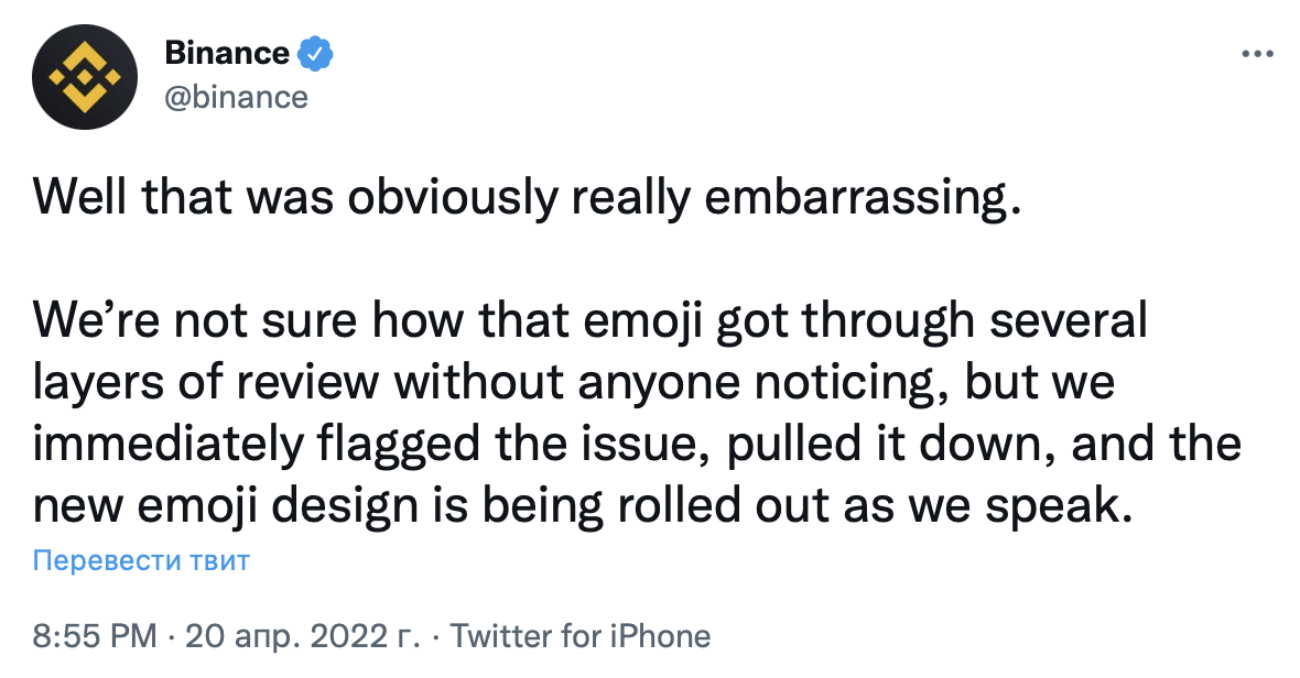Open the 8:55 PM timestamp link

pos(95,636)
